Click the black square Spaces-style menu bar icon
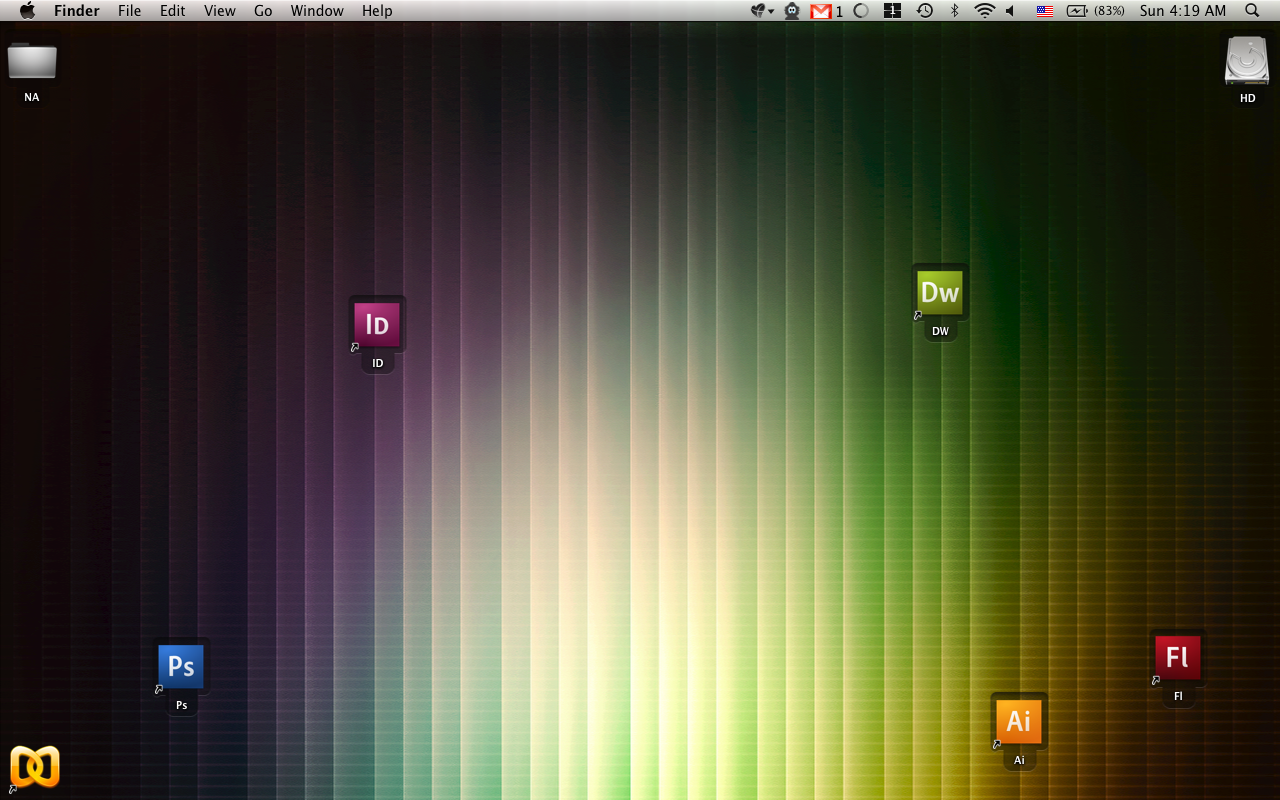1280x800 pixels. click(x=893, y=11)
